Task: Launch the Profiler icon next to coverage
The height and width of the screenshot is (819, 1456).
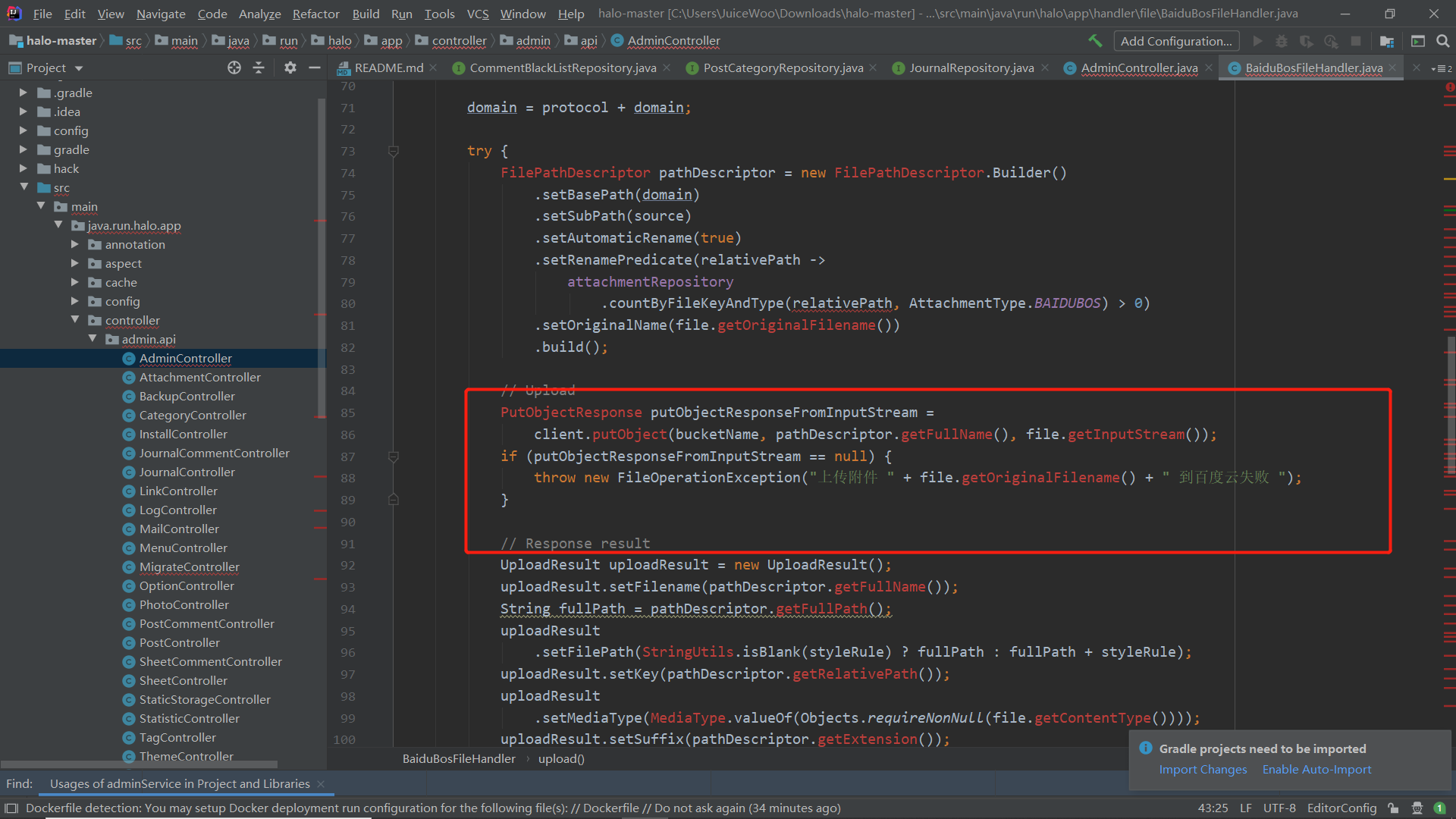Action: (x=1332, y=42)
